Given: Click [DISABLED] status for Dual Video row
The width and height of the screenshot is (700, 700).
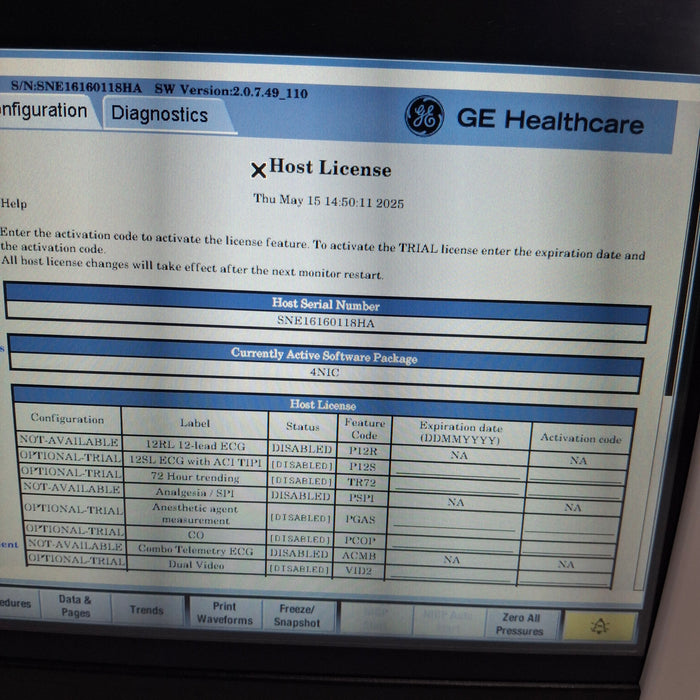Looking at the screenshot, I should click(298, 569).
